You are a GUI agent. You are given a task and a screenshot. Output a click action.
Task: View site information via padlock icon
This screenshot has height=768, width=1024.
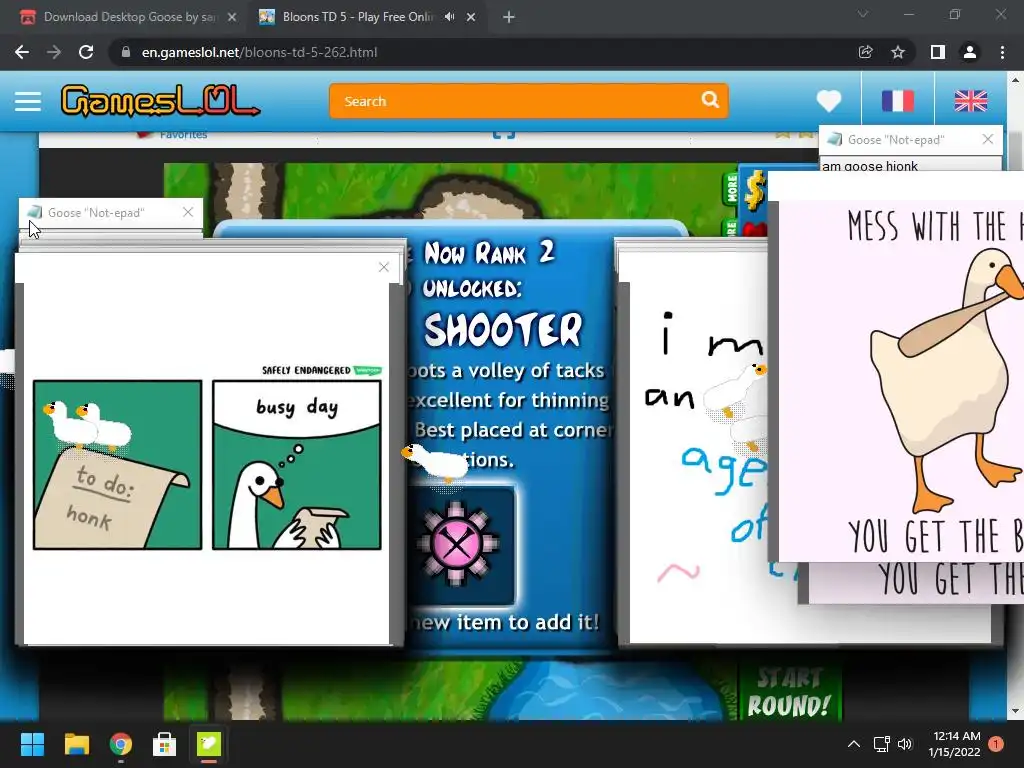click(126, 52)
